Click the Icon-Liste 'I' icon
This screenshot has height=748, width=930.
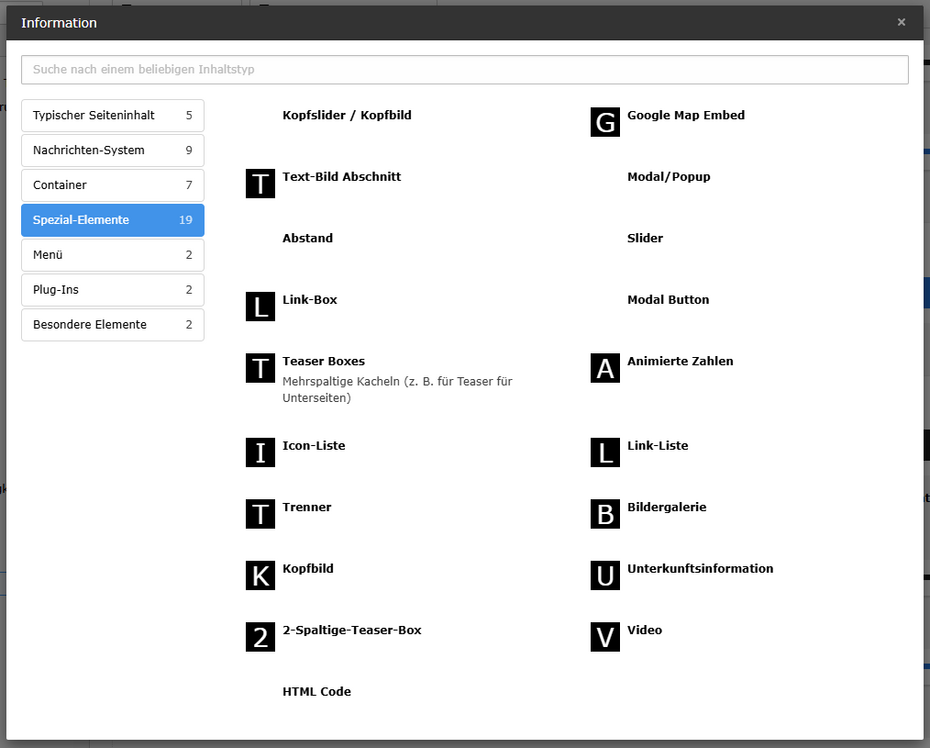[260, 452]
